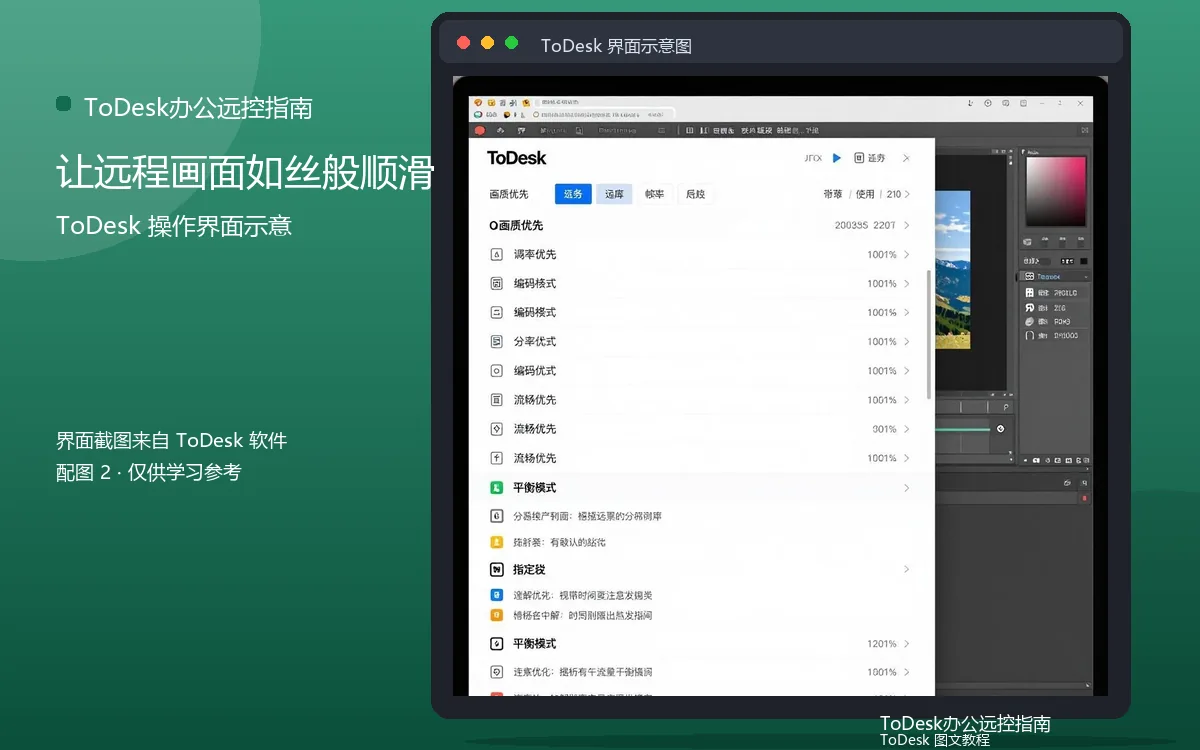Image resolution: width=1200 pixels, height=750 pixels.
Task: Click the blue play triangle in ToDesk header
Action: [x=837, y=158]
